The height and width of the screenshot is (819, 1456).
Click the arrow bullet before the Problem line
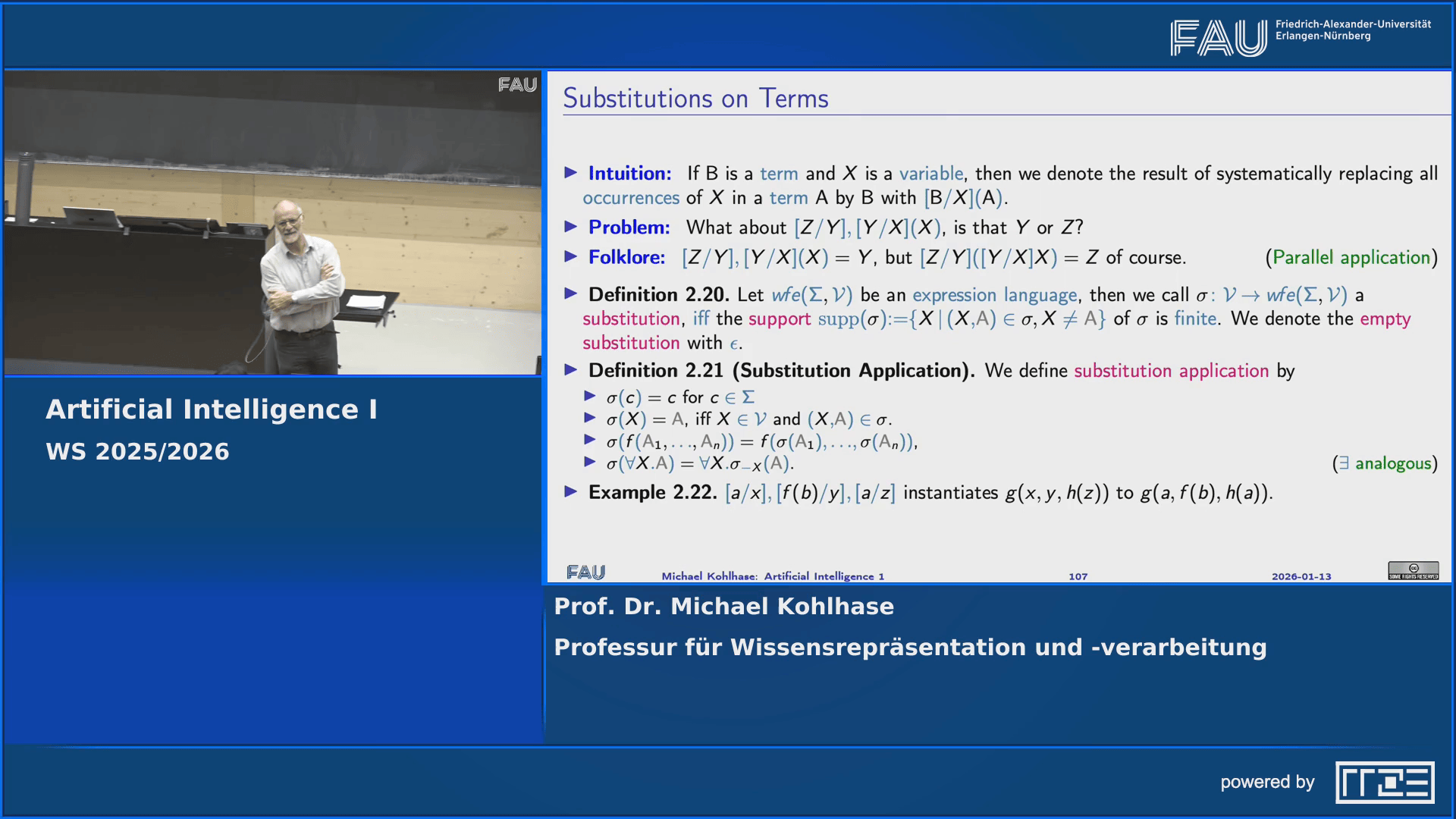[x=572, y=227]
